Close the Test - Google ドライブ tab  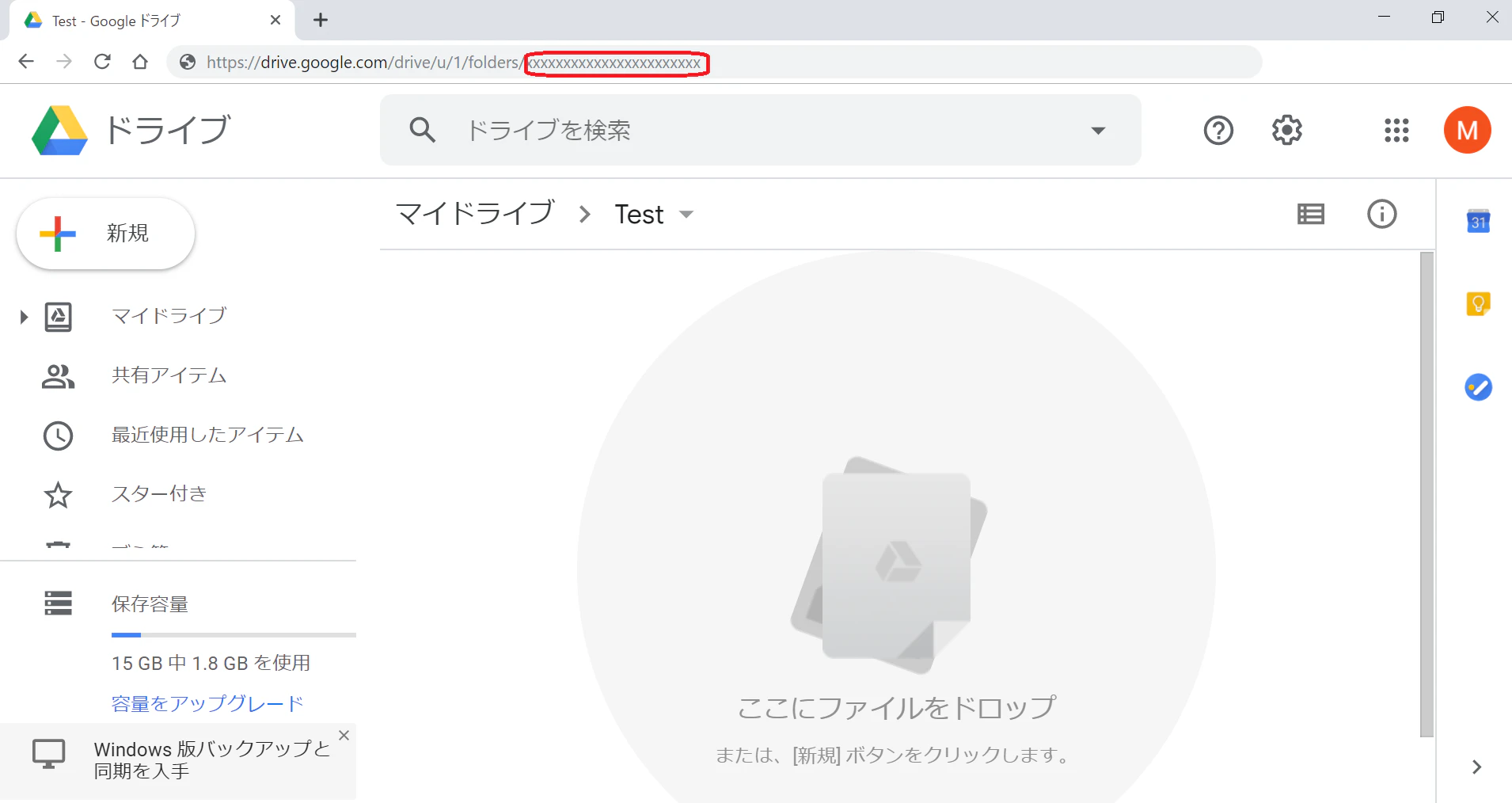click(275, 21)
